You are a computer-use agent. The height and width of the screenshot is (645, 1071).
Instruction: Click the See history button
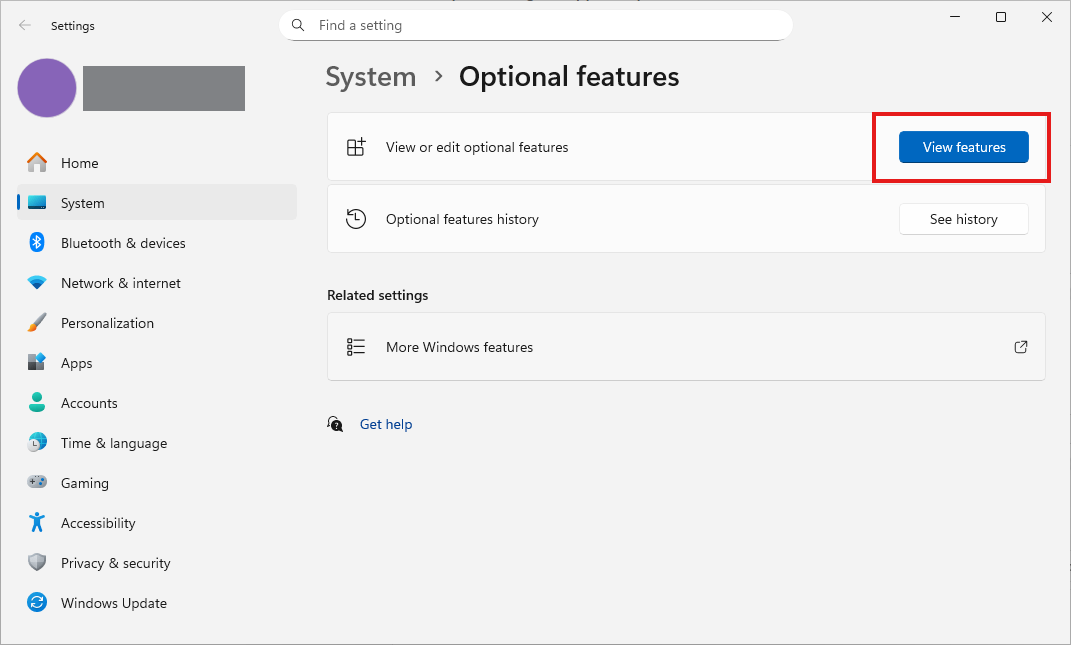[x=963, y=219]
